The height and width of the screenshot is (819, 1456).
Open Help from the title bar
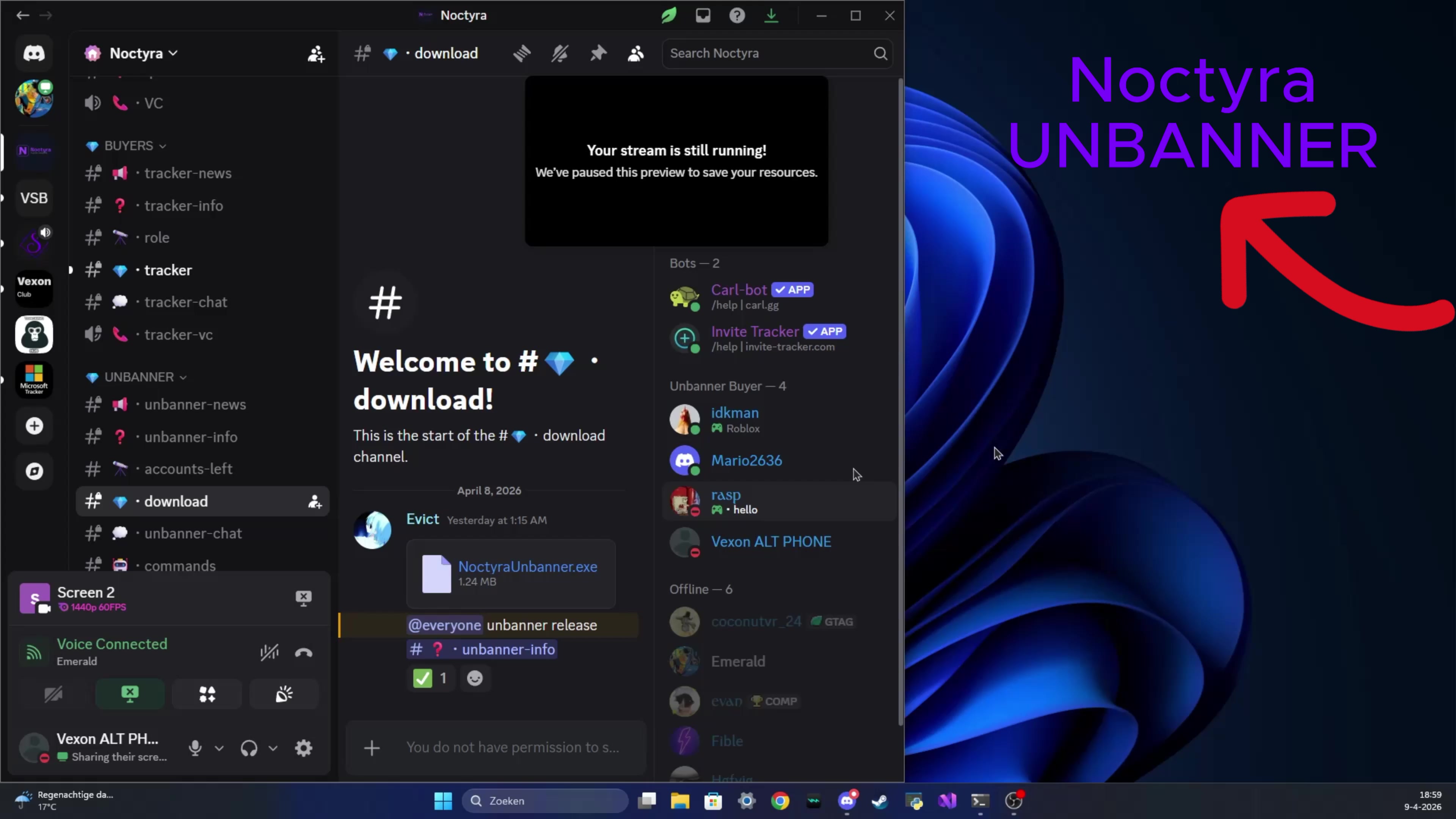point(736,15)
